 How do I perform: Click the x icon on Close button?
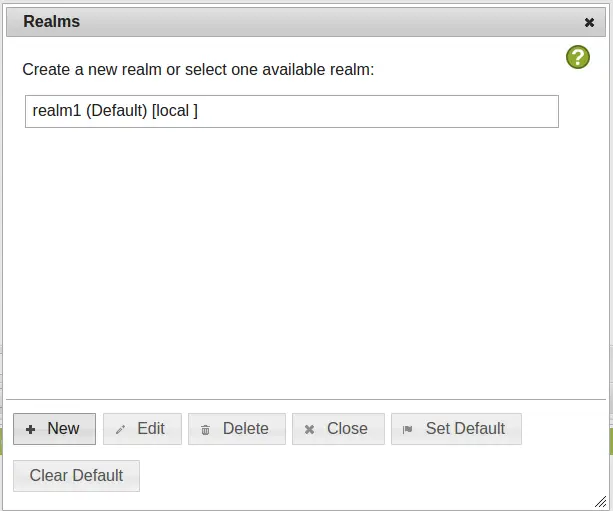click(309, 430)
